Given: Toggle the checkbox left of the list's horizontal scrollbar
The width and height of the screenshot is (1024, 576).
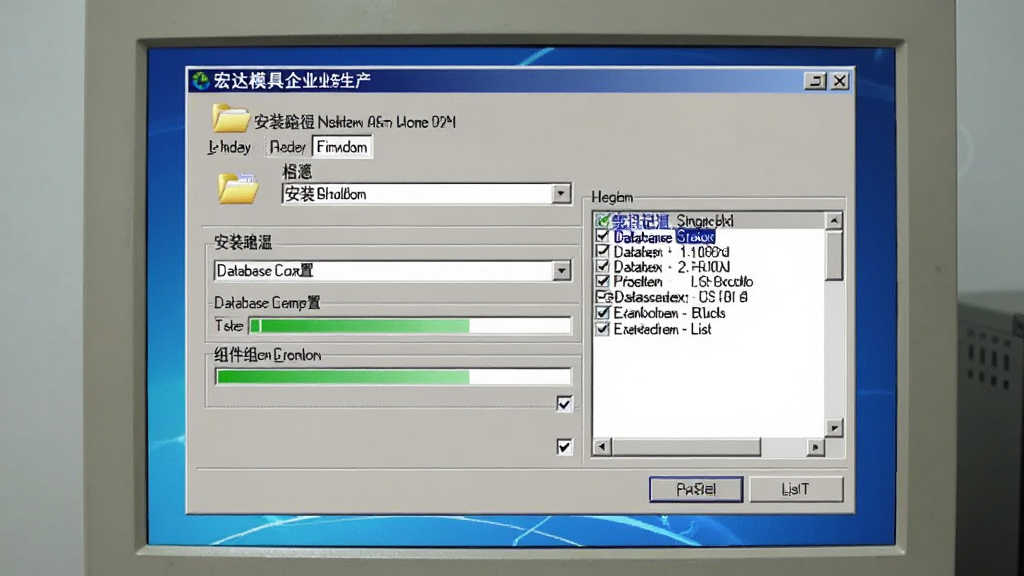Looking at the screenshot, I should [x=564, y=447].
